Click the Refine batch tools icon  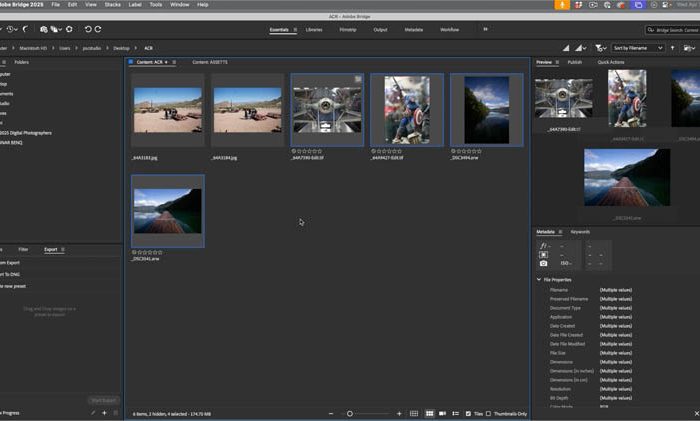pyautogui.click(x=55, y=29)
